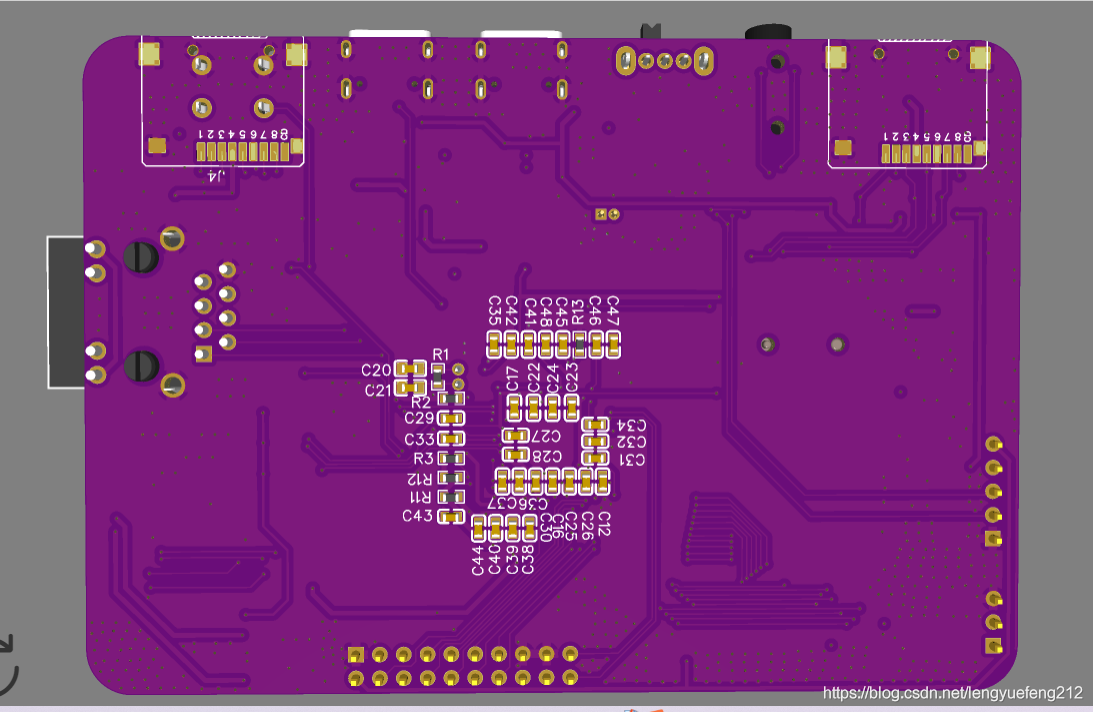Select the J4 connector designator
Screen dimensions: 1093x712
(216, 175)
